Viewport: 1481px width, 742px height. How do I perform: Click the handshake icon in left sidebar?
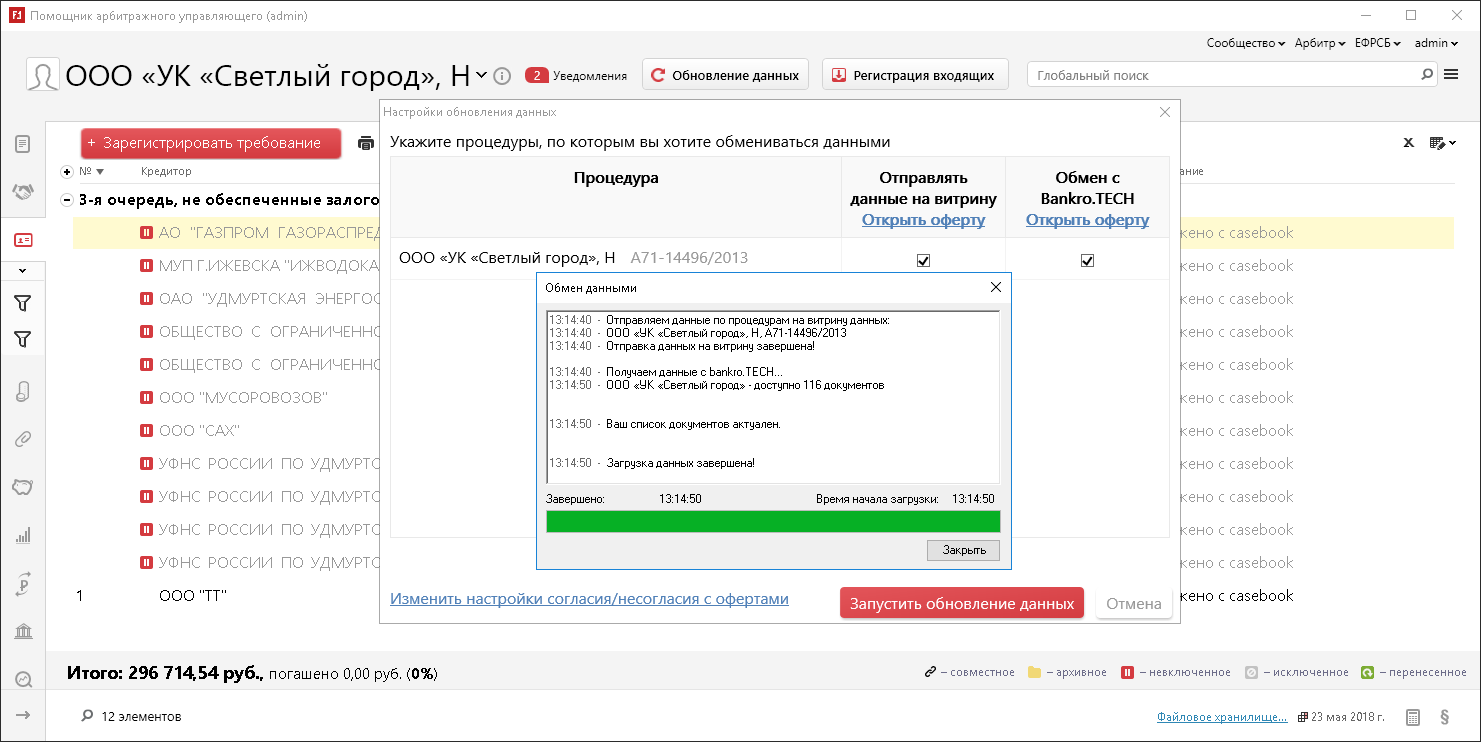[x=23, y=192]
